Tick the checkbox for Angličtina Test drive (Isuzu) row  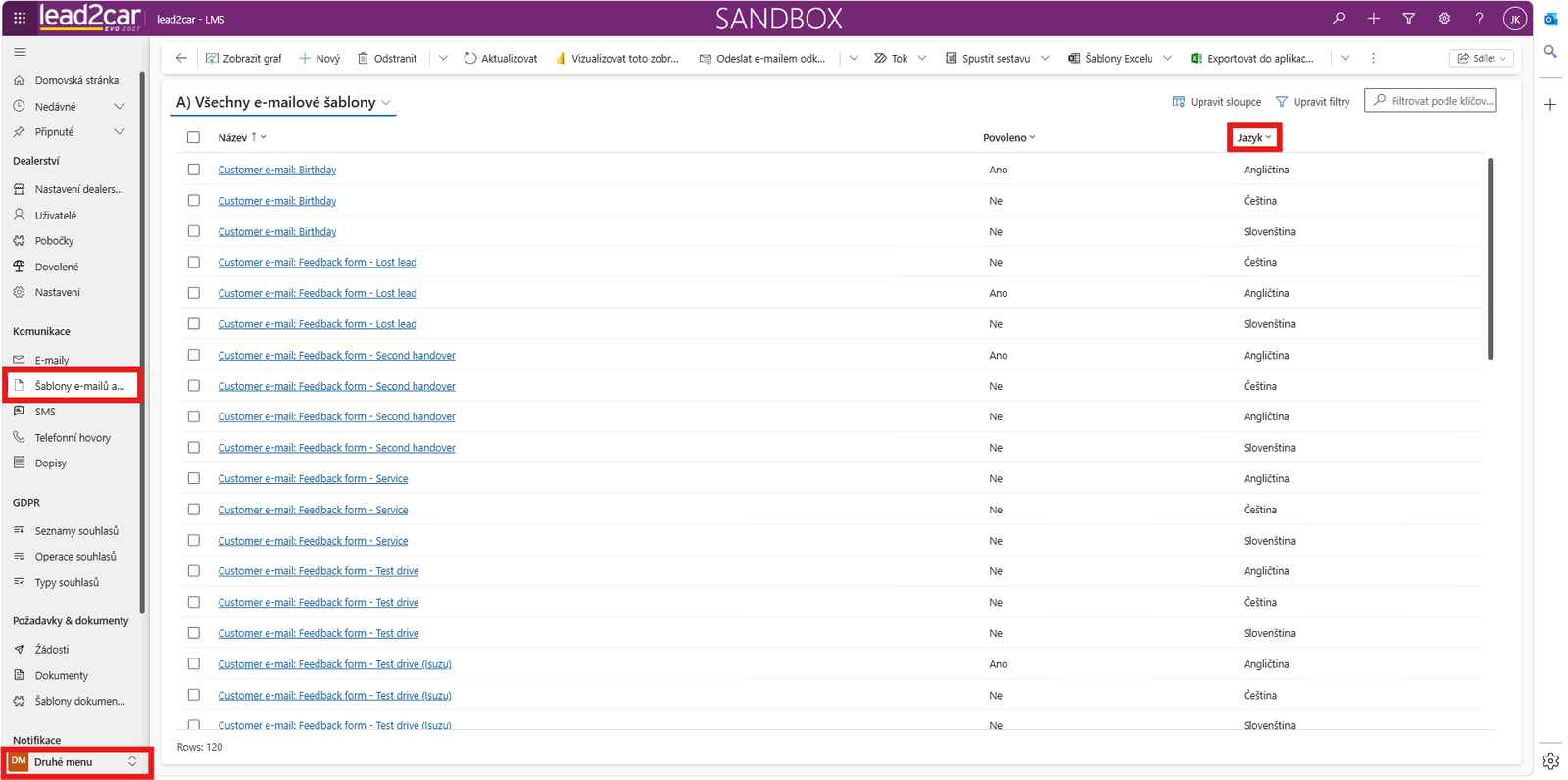click(x=193, y=663)
